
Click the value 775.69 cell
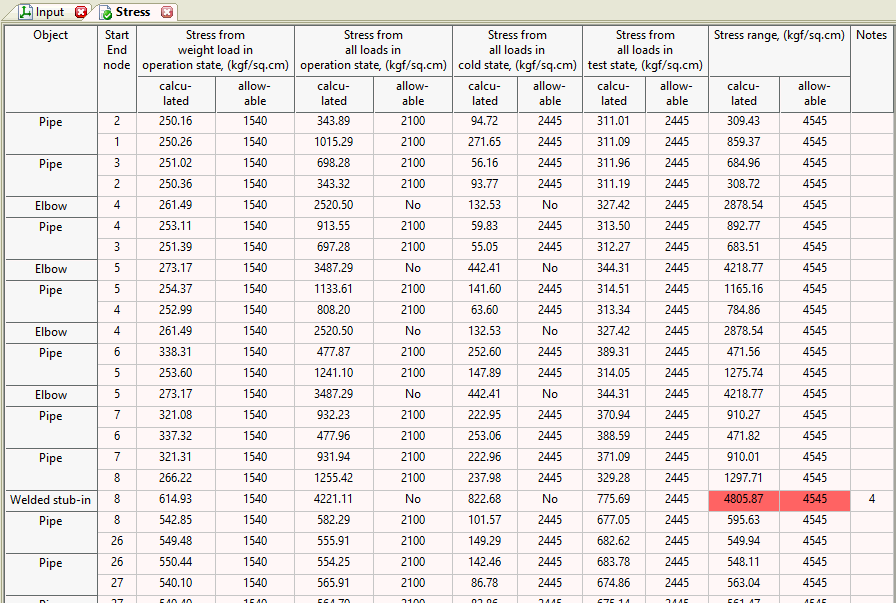pos(614,499)
